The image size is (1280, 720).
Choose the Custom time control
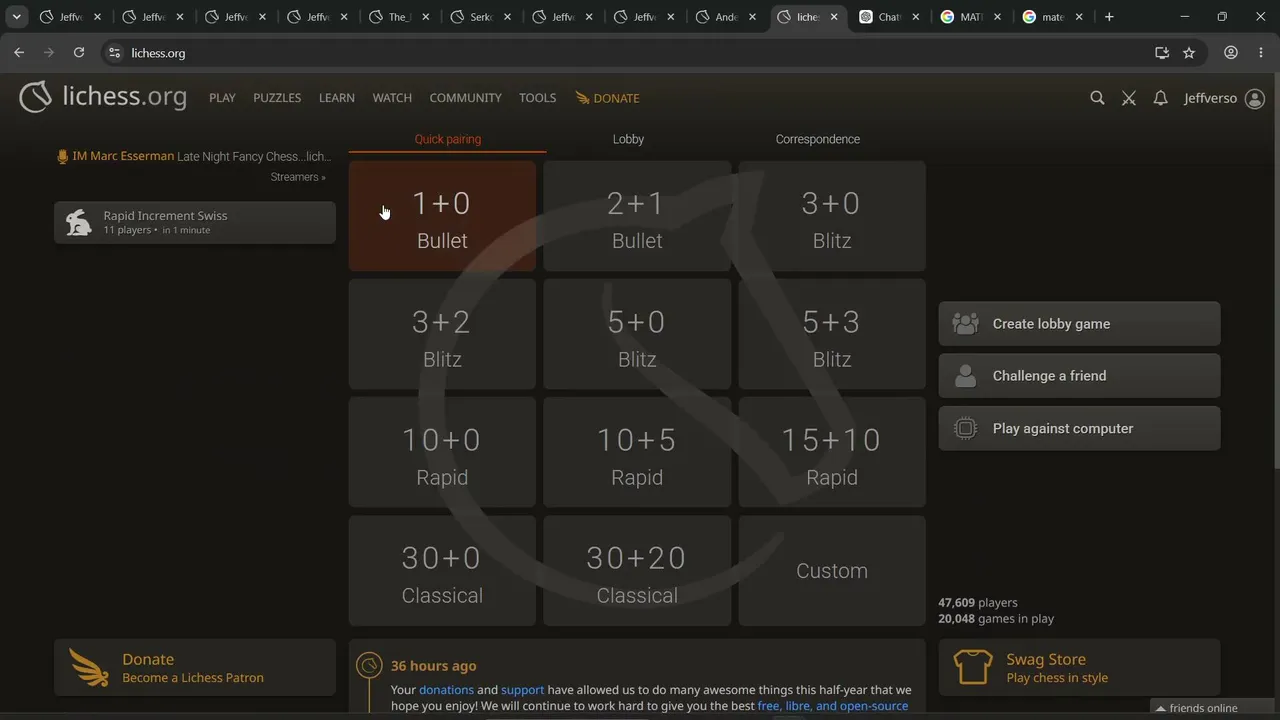click(x=832, y=571)
